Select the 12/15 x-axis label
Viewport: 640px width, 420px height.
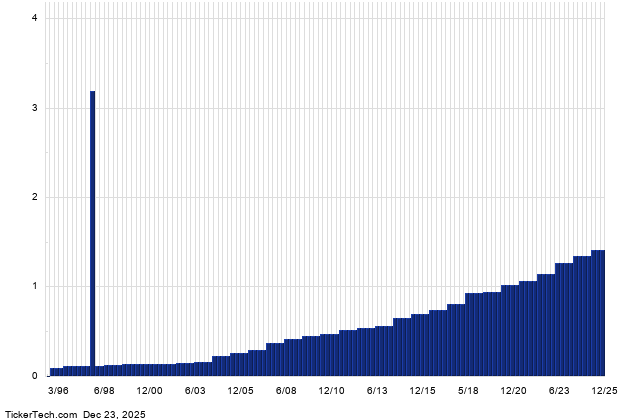(423, 390)
